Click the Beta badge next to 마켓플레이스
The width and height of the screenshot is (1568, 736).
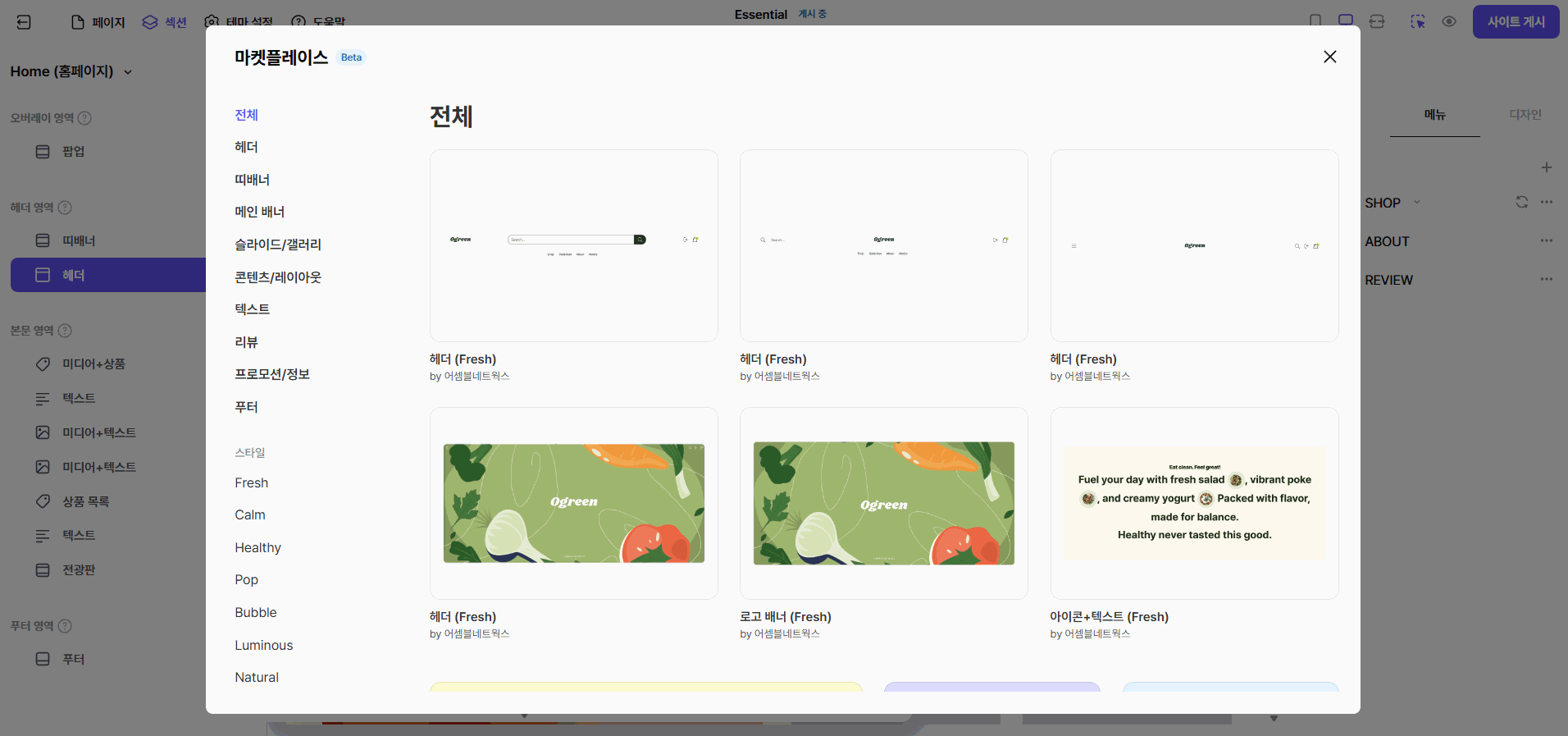(x=351, y=57)
